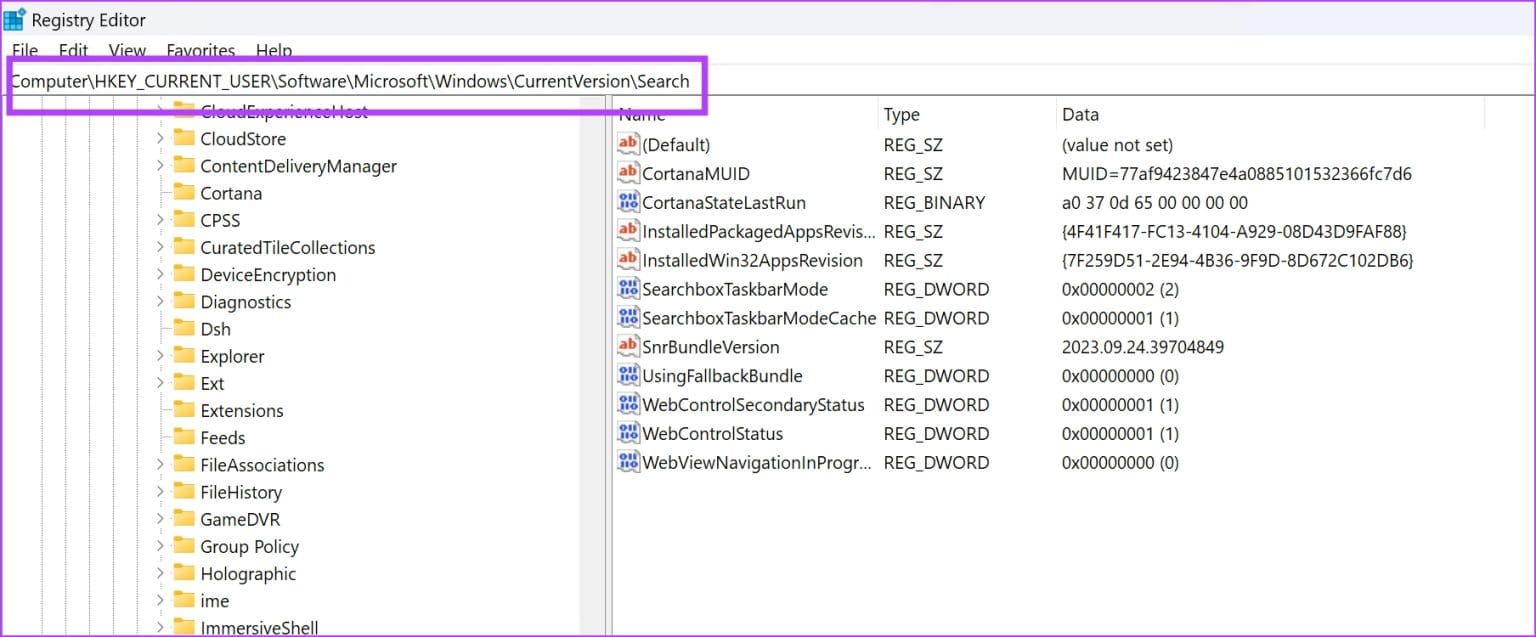The height and width of the screenshot is (637, 1536).
Task: Select the FileAssociations key label
Action: click(262, 465)
